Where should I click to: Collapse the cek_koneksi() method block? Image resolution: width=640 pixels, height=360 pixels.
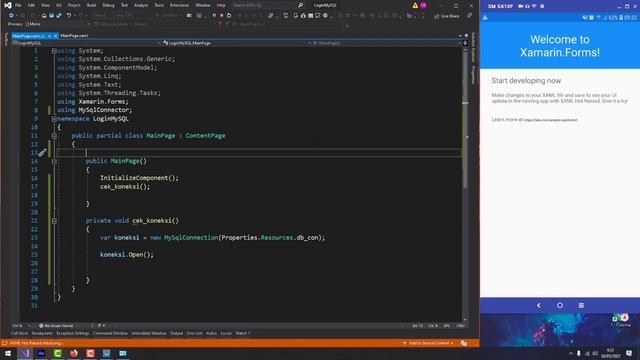54,221
